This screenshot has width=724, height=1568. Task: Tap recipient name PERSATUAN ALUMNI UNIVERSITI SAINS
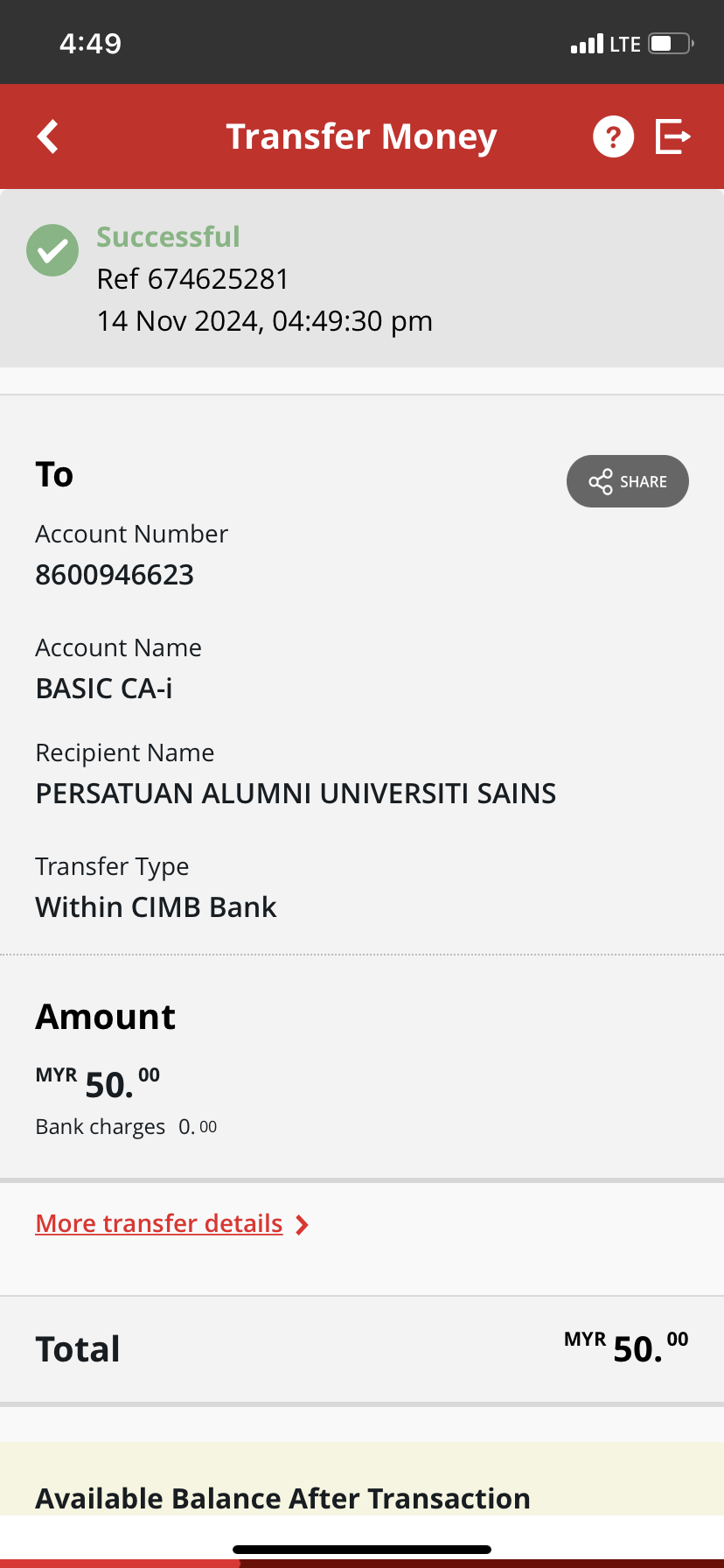tap(296, 794)
